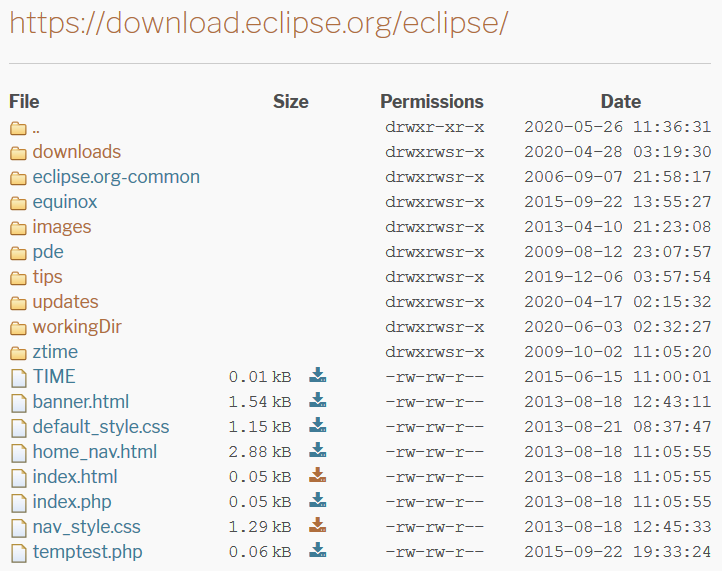The height and width of the screenshot is (571, 722).
Task: Click download icon for TIME file
Action: tap(318, 376)
